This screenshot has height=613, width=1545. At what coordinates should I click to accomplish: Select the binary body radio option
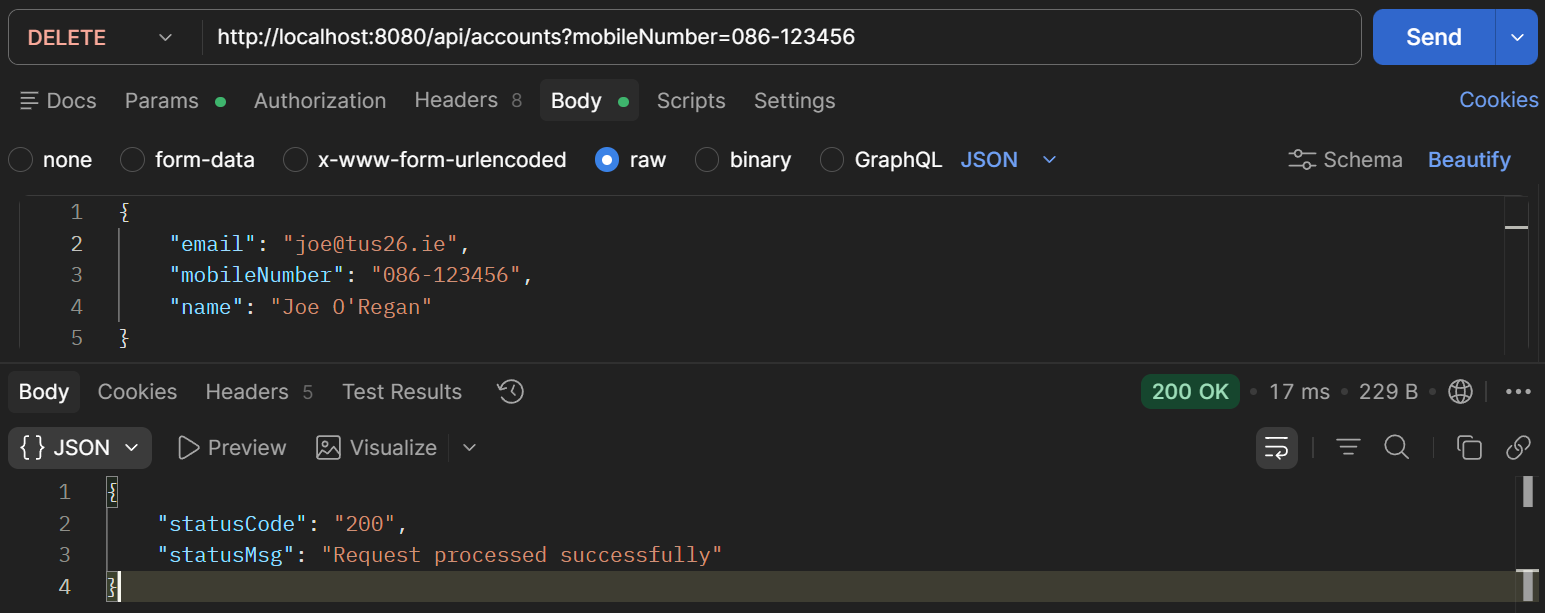pyautogui.click(x=707, y=160)
